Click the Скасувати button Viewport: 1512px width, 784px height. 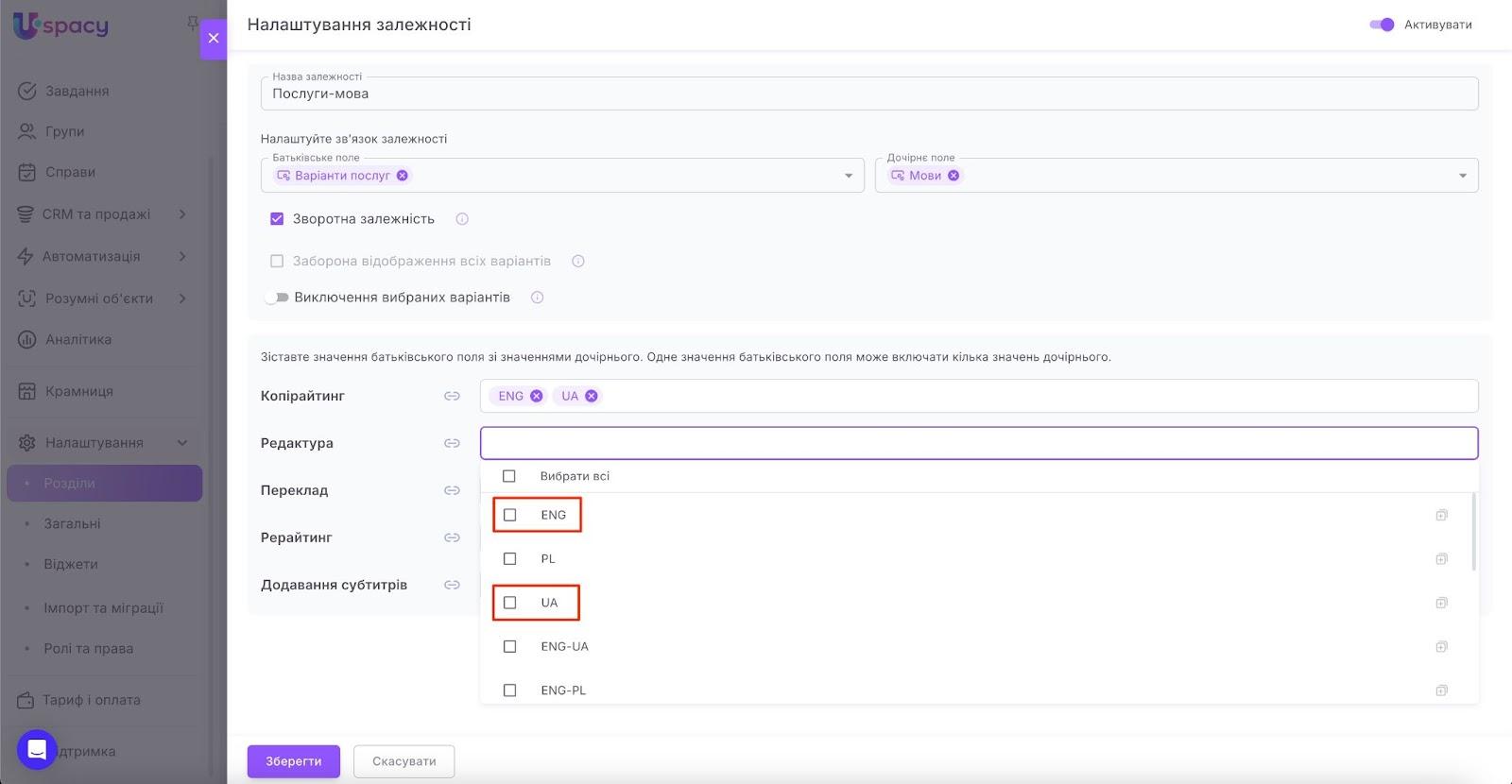[404, 761]
